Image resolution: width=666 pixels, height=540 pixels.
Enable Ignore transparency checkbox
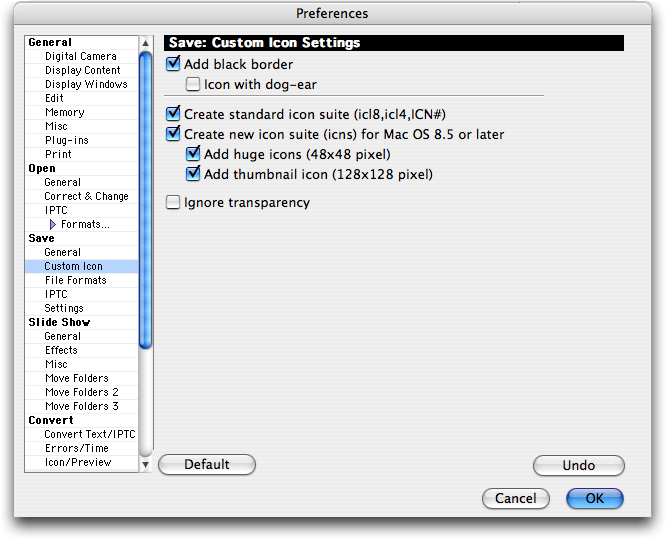(x=174, y=203)
